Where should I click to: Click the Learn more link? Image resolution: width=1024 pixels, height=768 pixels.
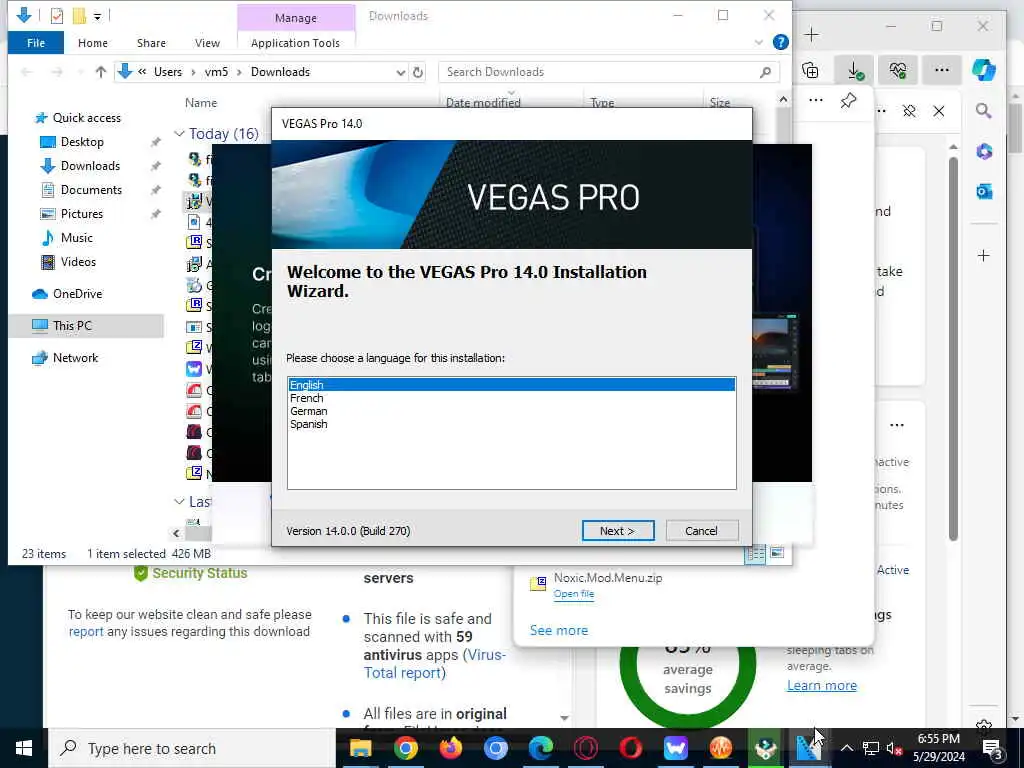[x=822, y=686]
